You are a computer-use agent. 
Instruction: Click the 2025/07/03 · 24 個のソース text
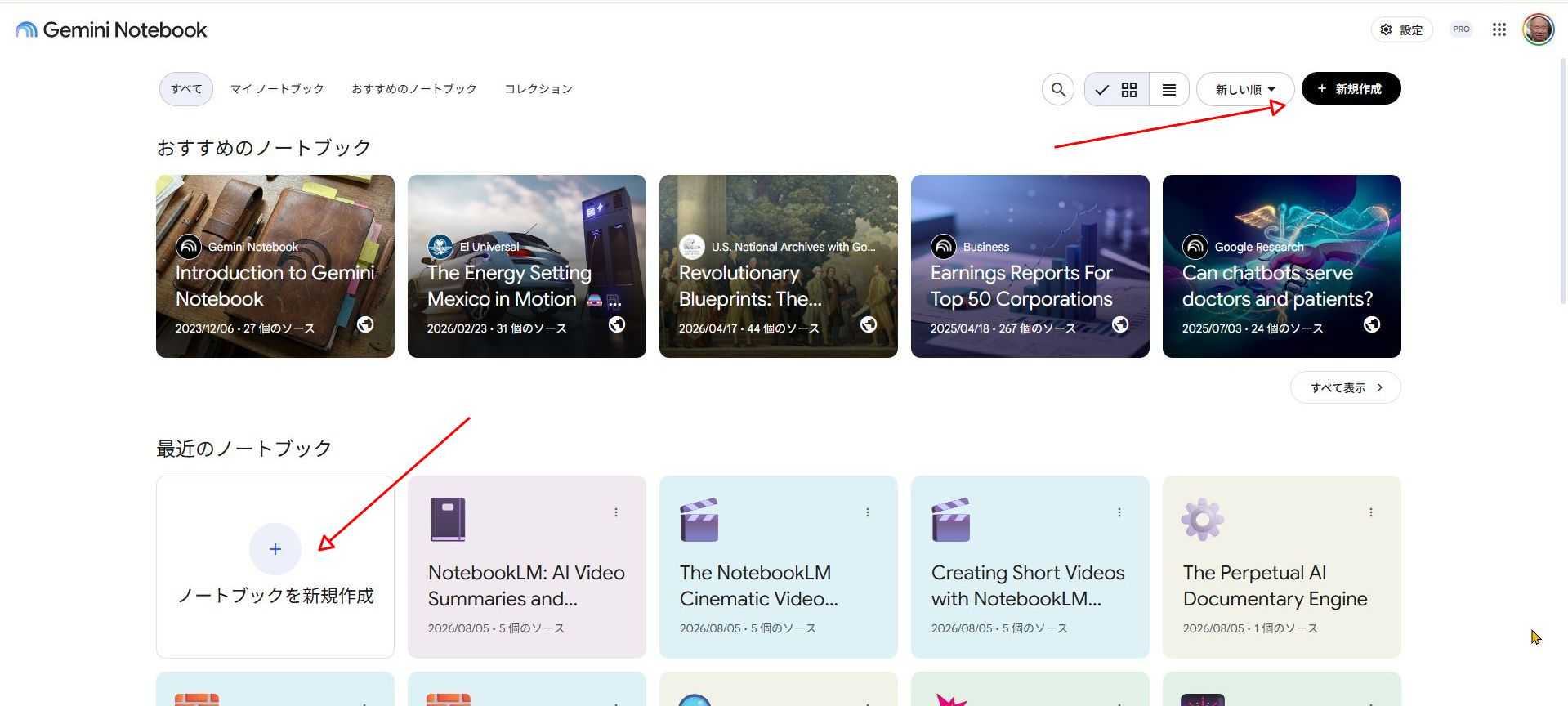1253,328
